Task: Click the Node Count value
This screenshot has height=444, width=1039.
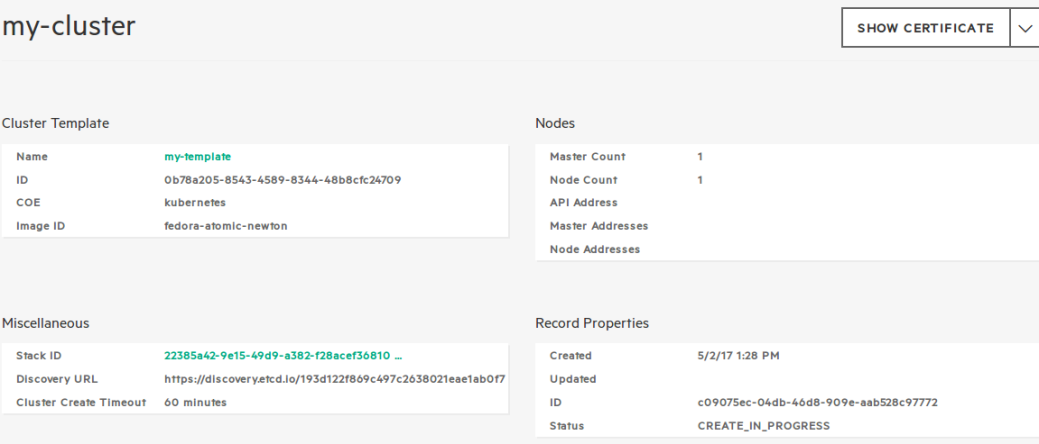Action: pos(700,180)
